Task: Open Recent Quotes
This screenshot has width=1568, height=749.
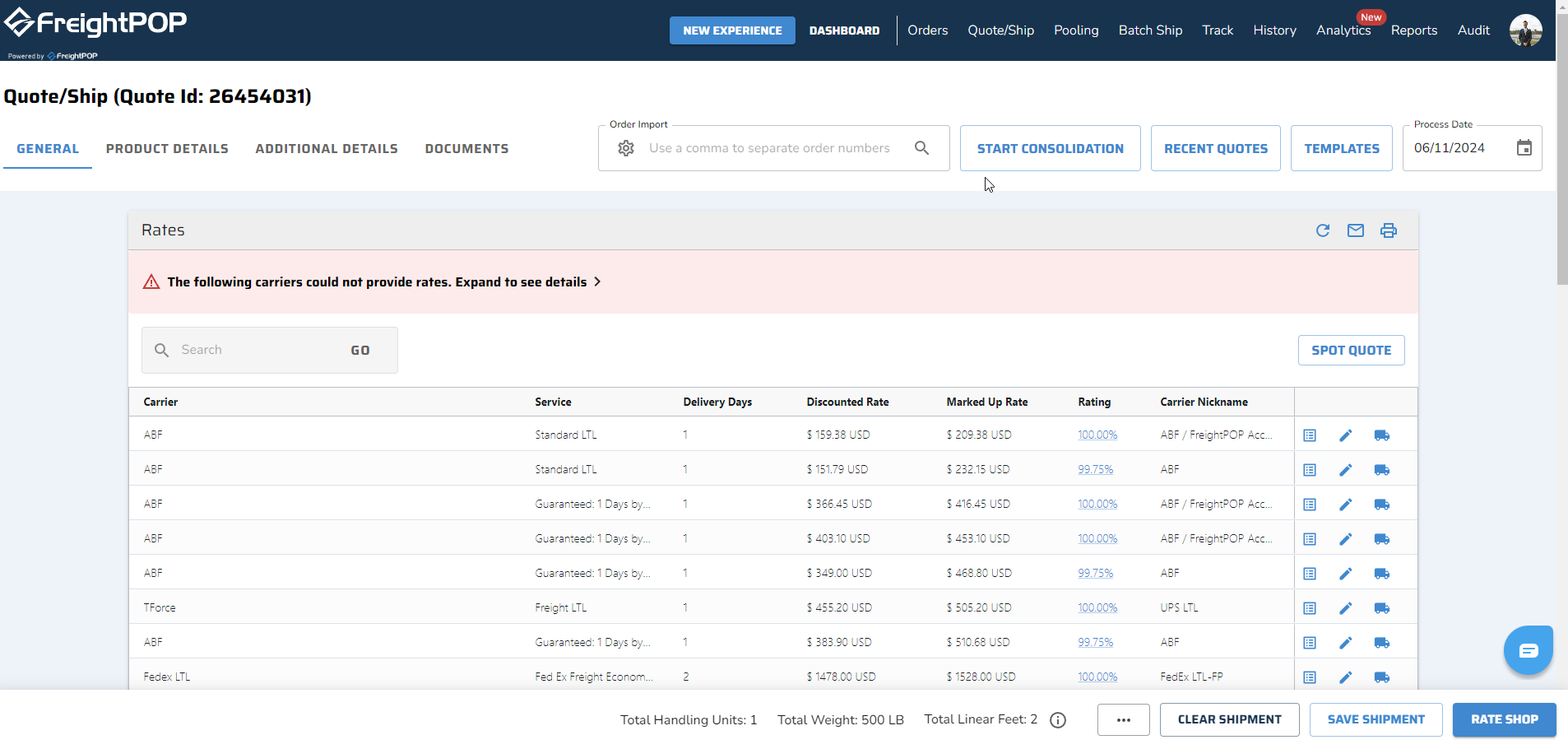Action: click(x=1216, y=148)
